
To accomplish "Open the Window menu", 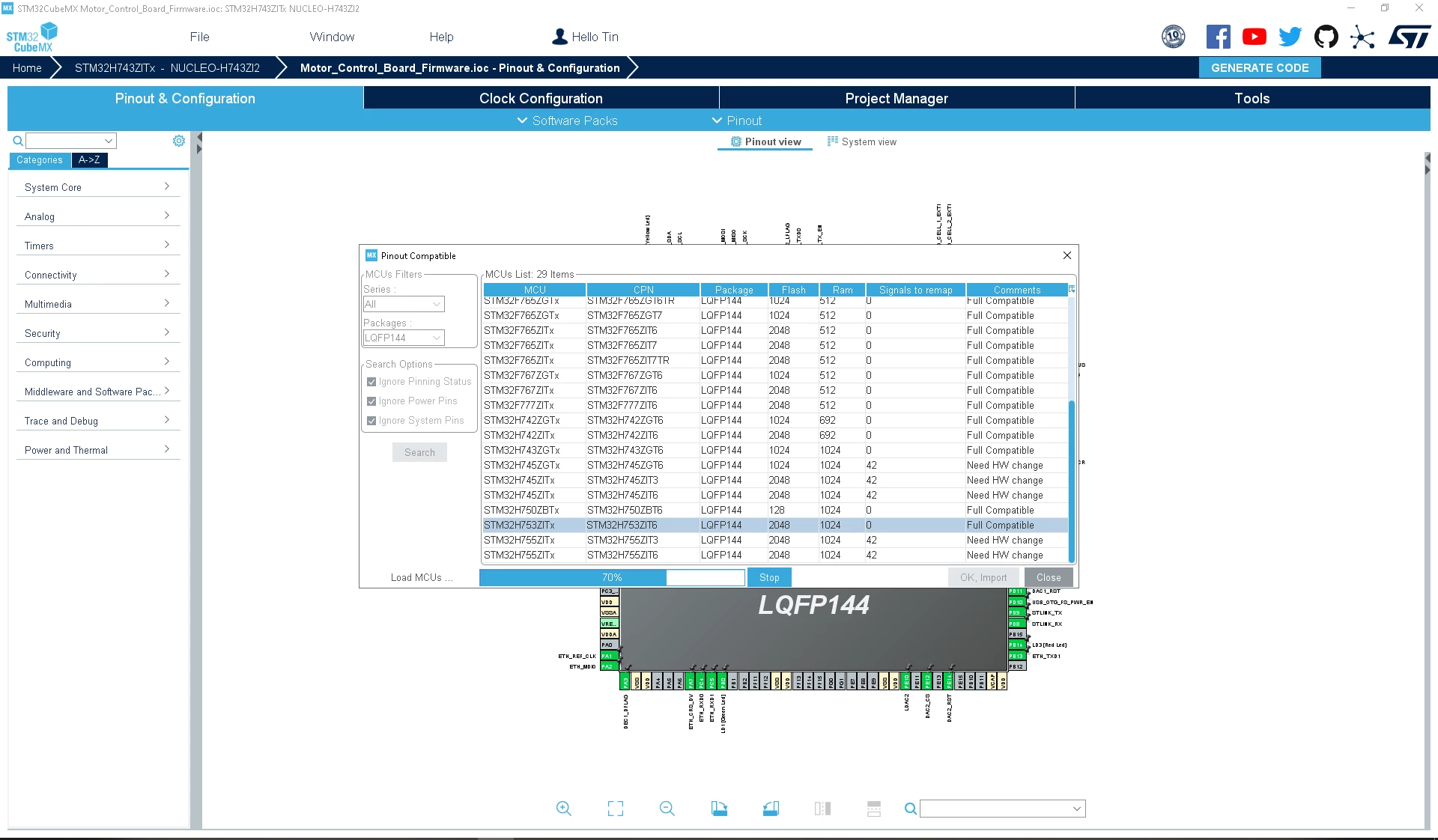I will coord(332,37).
